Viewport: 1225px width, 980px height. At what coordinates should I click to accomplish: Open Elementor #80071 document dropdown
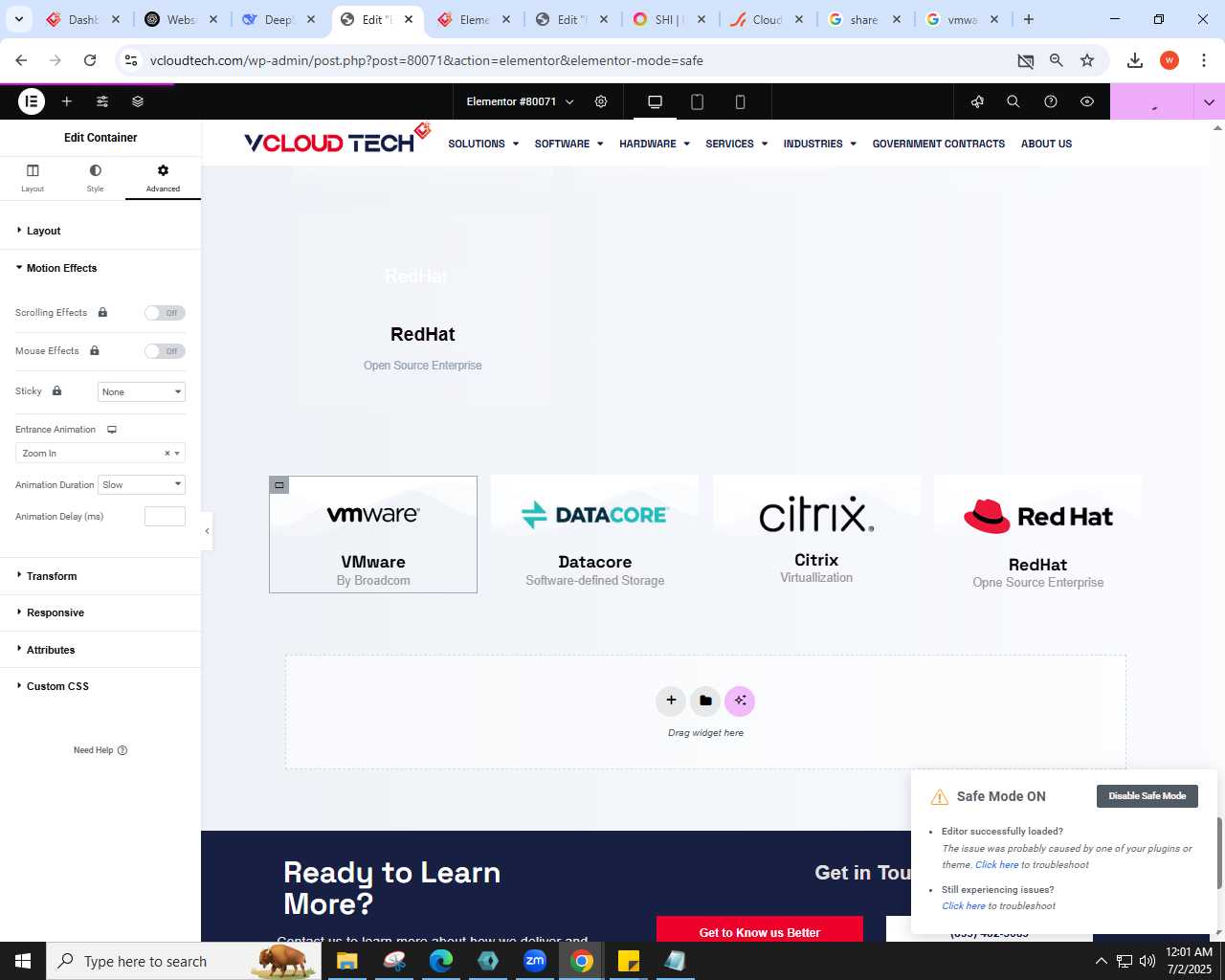tap(520, 101)
